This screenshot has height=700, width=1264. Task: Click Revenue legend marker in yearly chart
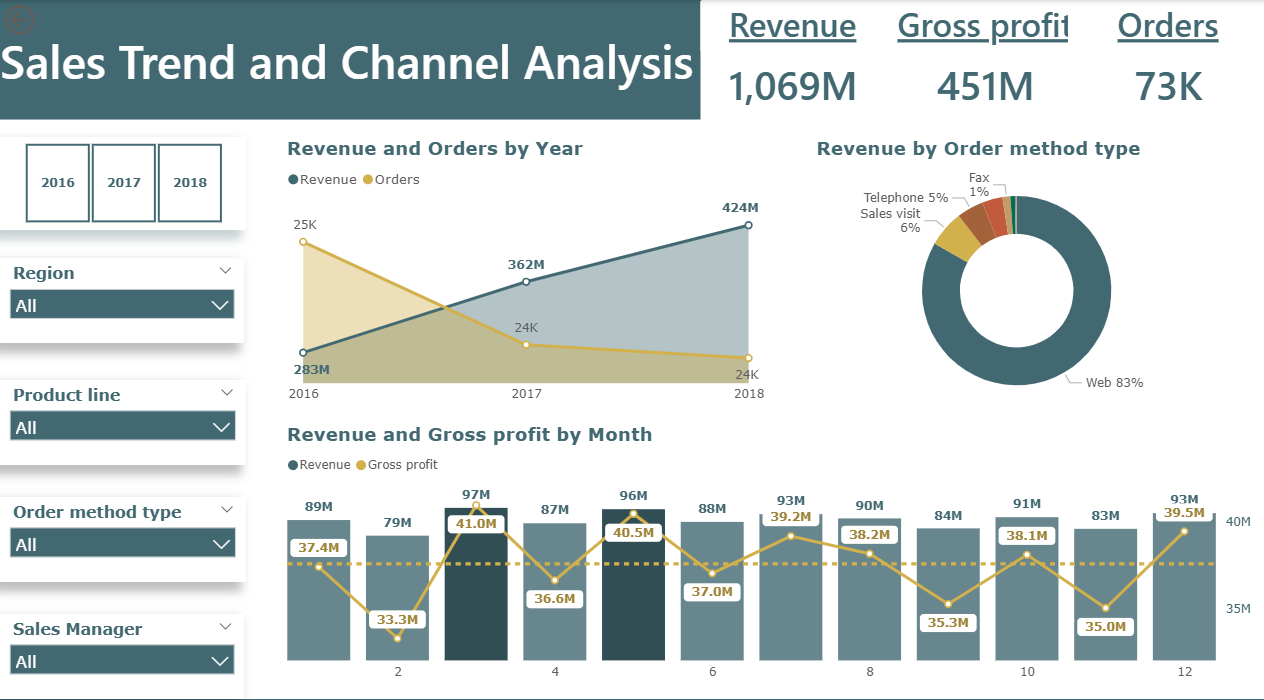(293, 180)
